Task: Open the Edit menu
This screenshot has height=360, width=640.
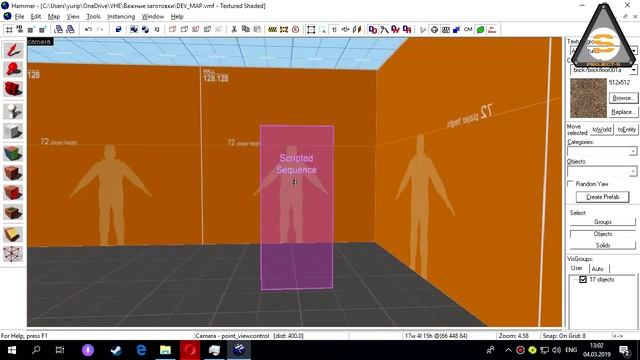Action: 36,16
